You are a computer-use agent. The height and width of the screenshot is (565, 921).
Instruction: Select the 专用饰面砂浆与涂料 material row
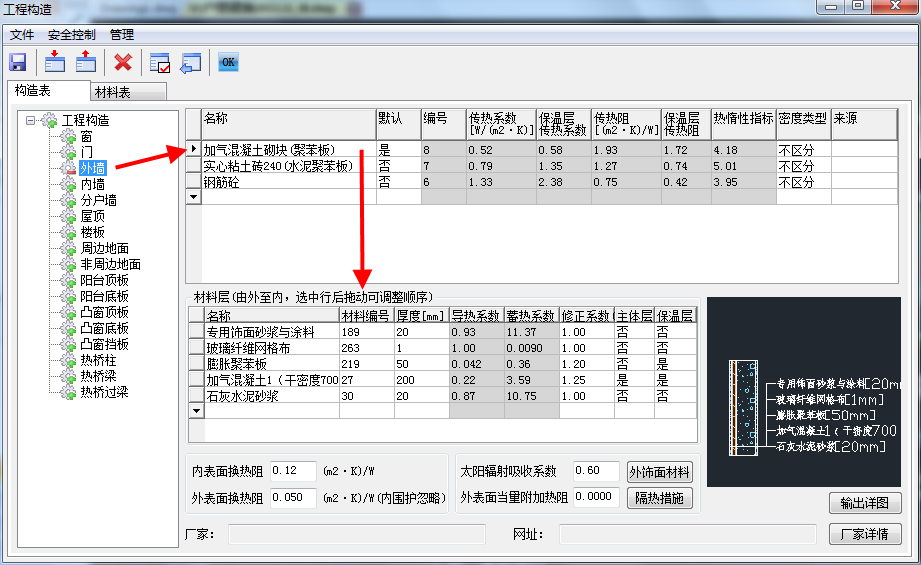tap(443, 332)
